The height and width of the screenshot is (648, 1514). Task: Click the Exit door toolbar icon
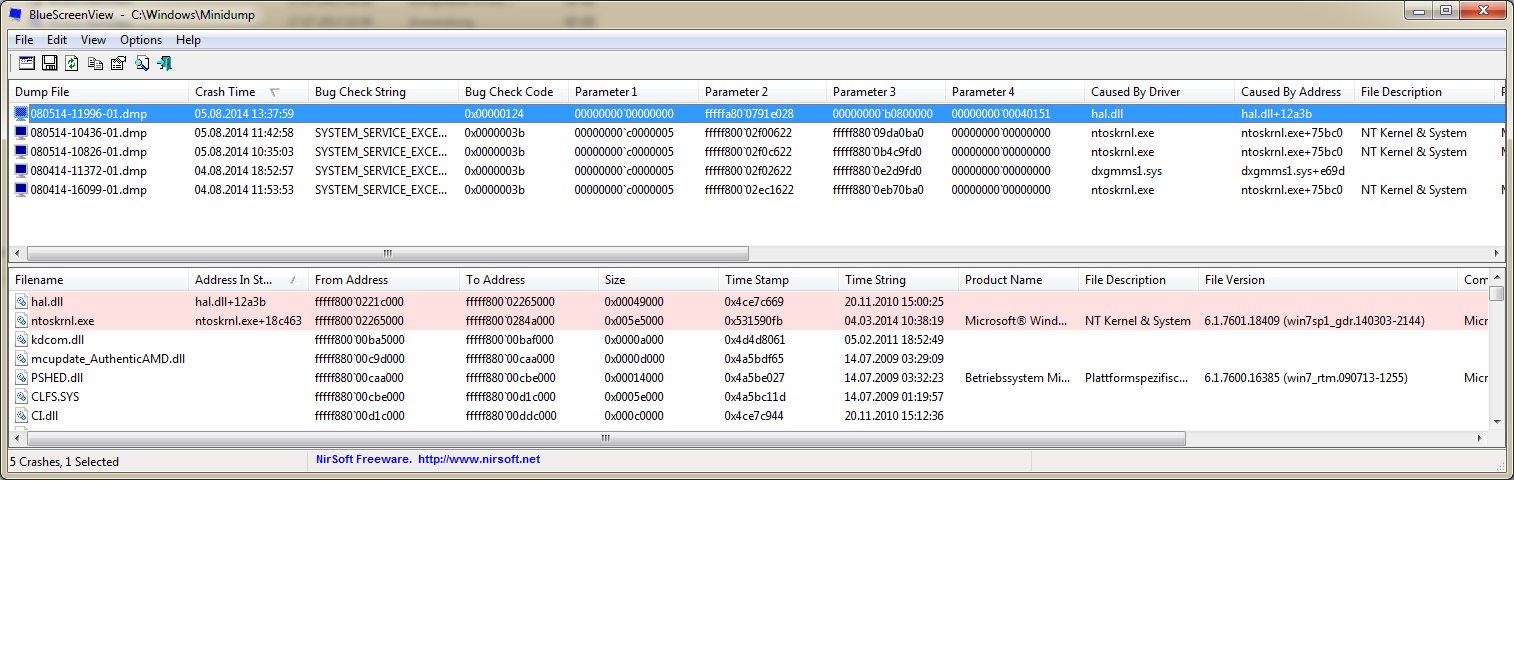click(165, 63)
